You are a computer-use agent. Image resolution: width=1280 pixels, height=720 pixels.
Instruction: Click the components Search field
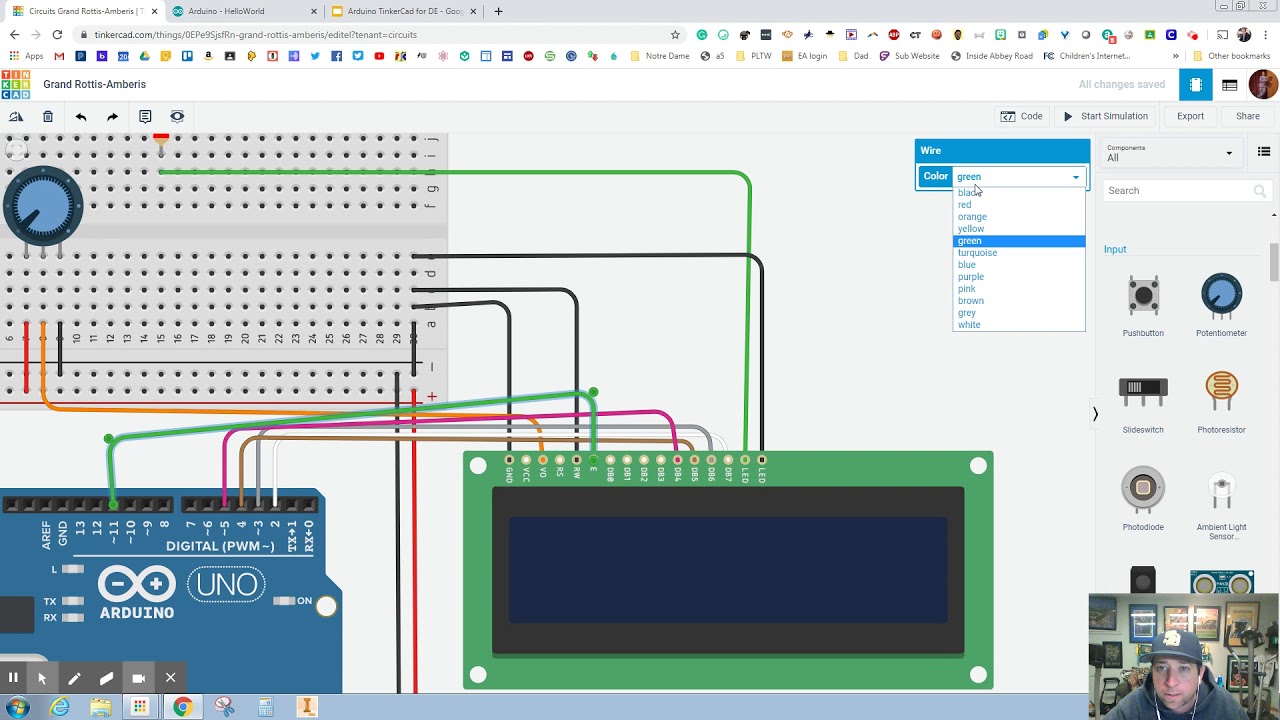[x=1186, y=191]
